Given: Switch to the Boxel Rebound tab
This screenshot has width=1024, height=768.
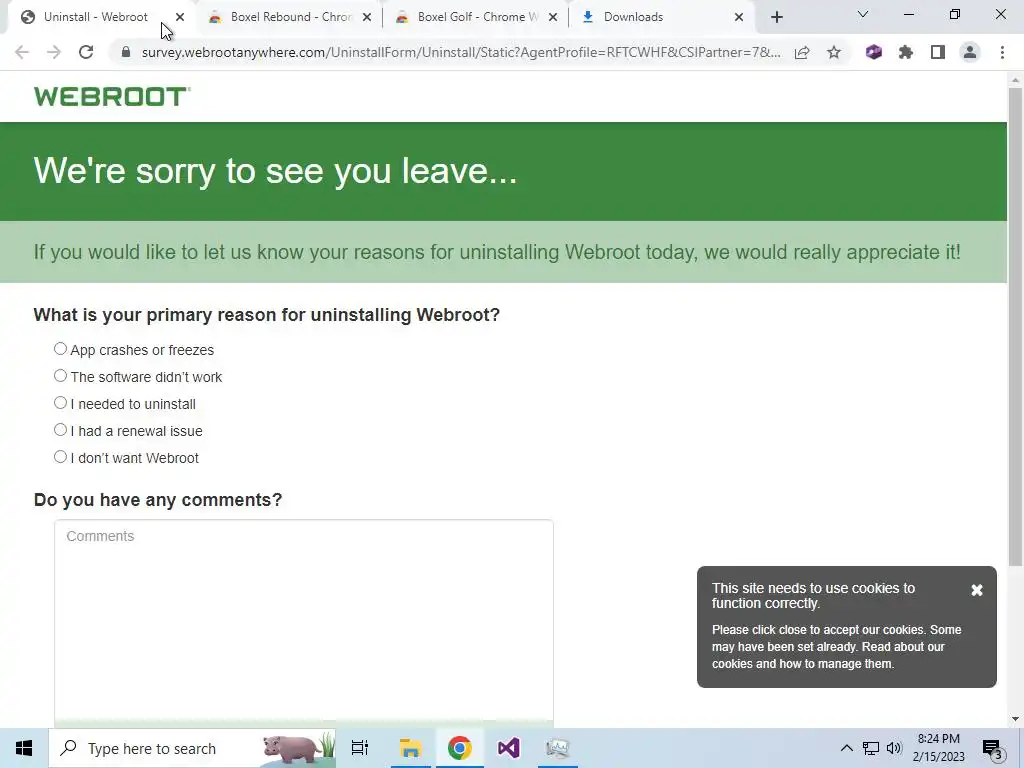Looking at the screenshot, I should point(290,17).
